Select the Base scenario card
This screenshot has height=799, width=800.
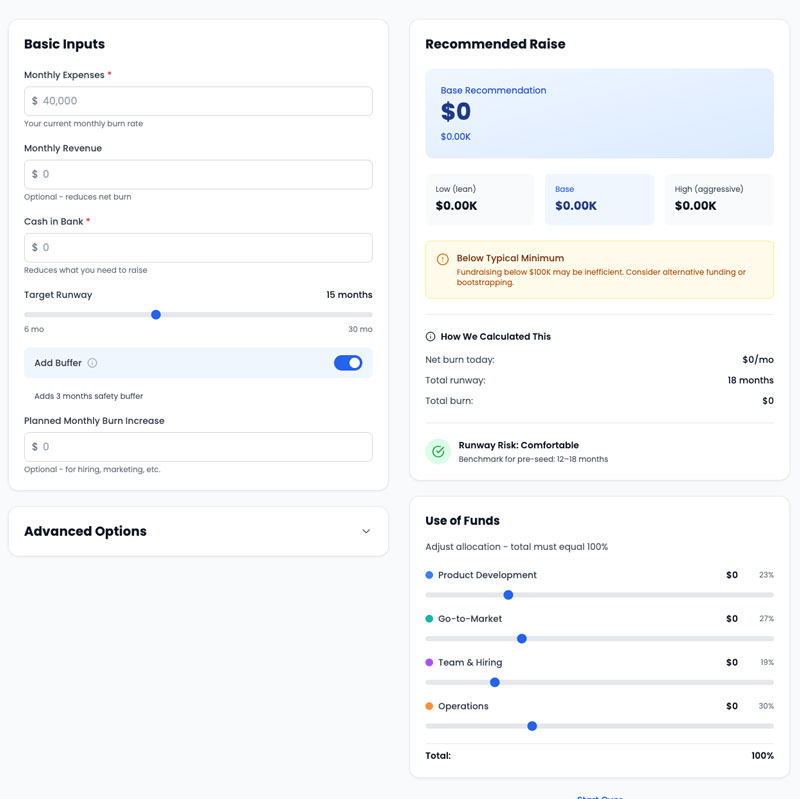point(599,198)
